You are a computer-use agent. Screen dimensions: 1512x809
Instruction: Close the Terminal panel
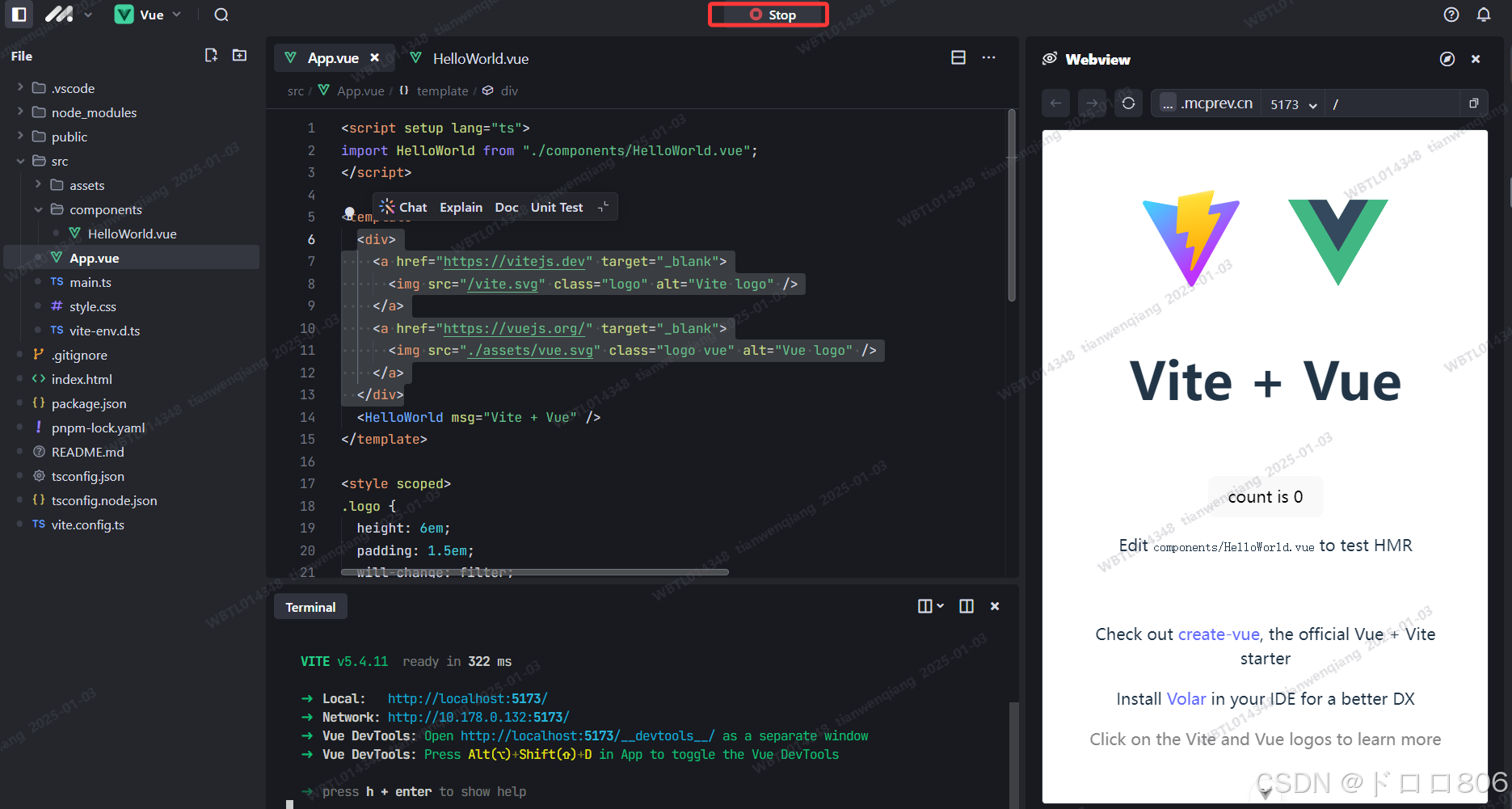point(995,606)
